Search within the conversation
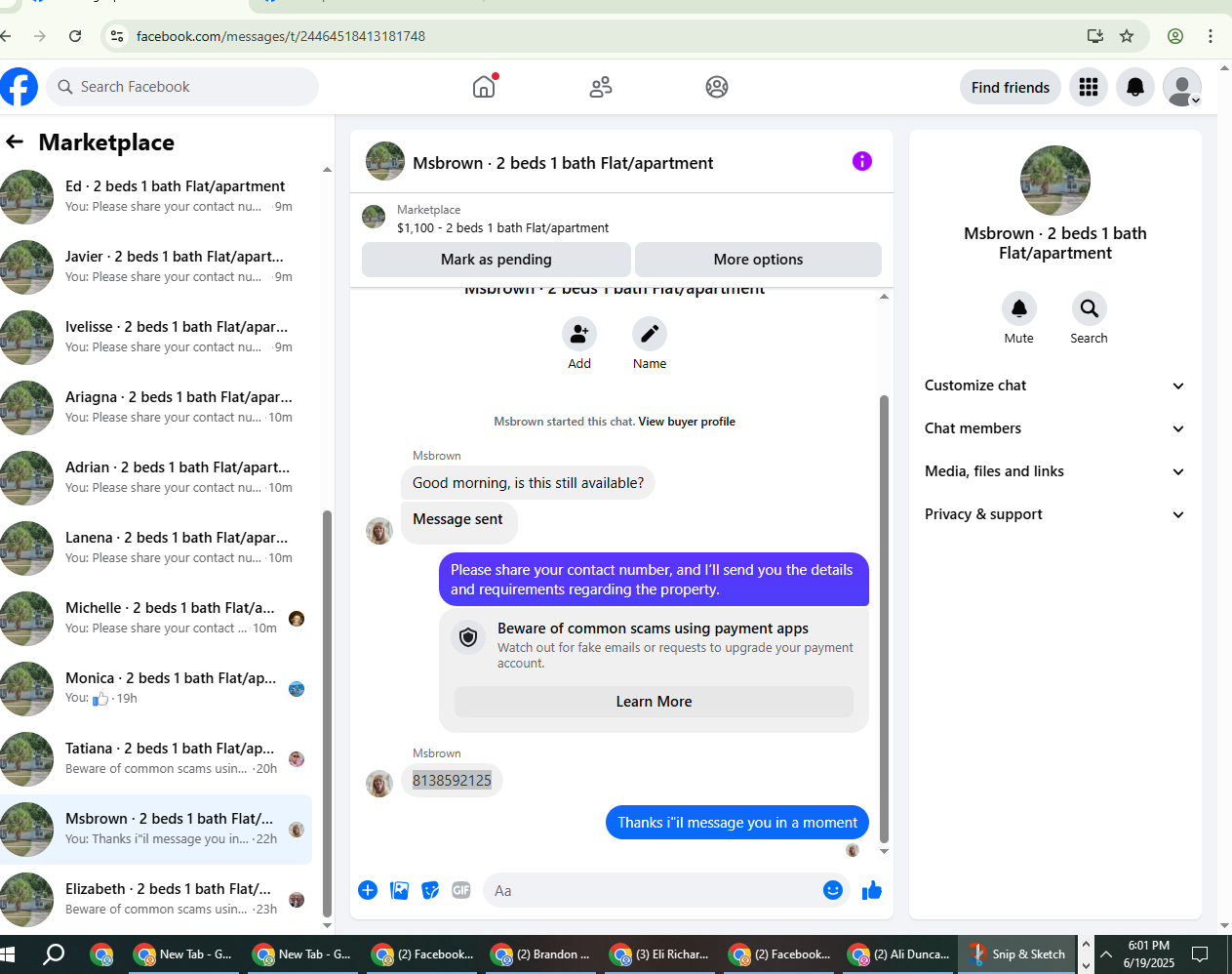The height and width of the screenshot is (974, 1232). click(x=1090, y=308)
